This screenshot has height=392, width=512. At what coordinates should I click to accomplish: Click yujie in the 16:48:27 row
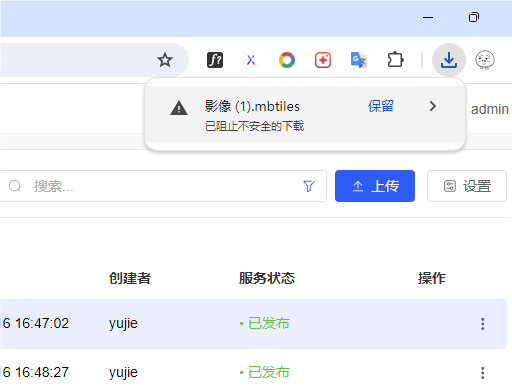(x=123, y=373)
